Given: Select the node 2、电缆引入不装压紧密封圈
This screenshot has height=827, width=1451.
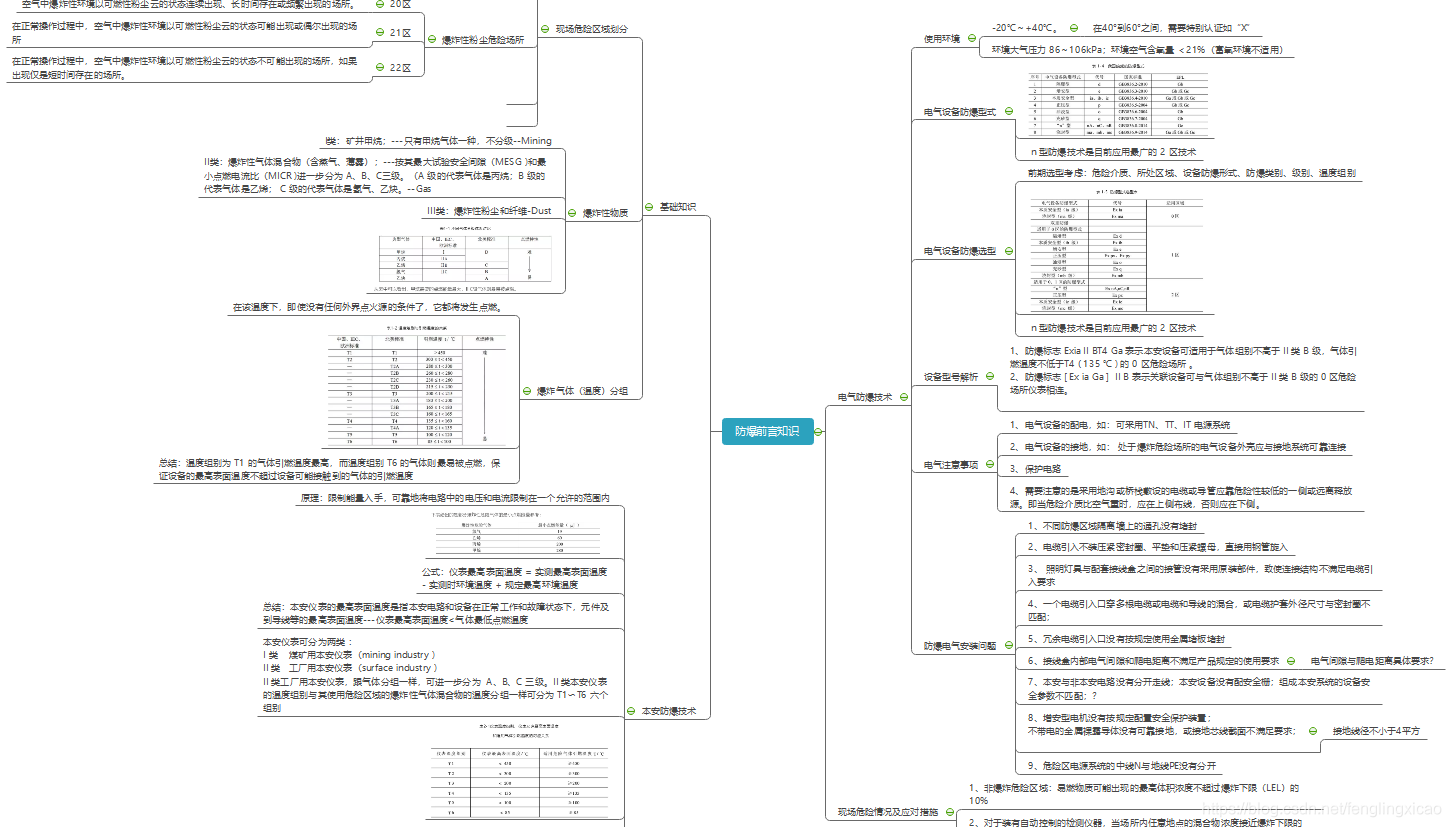Looking at the screenshot, I should pos(1157,547).
